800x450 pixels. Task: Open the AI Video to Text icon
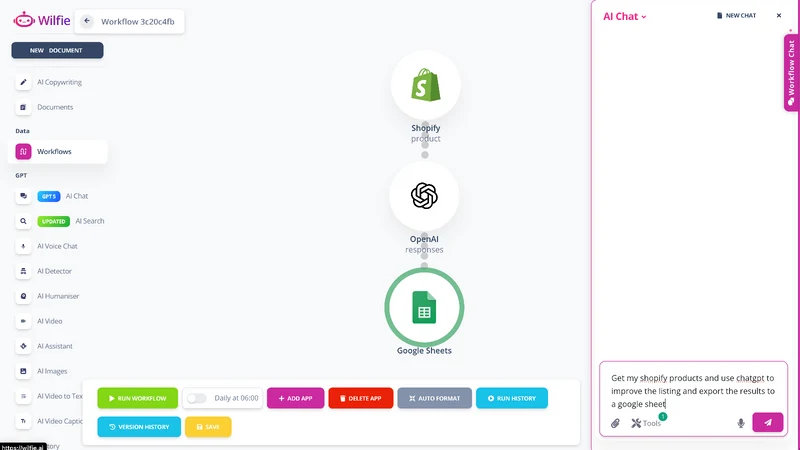click(x=23, y=396)
